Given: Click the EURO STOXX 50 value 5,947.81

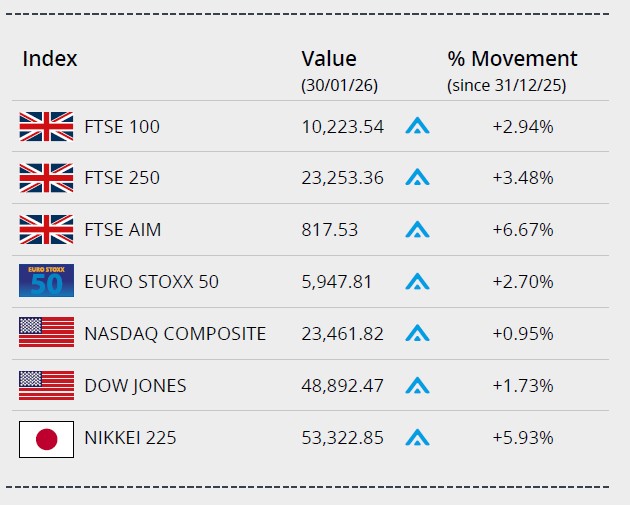Looking at the screenshot, I should (336, 282).
